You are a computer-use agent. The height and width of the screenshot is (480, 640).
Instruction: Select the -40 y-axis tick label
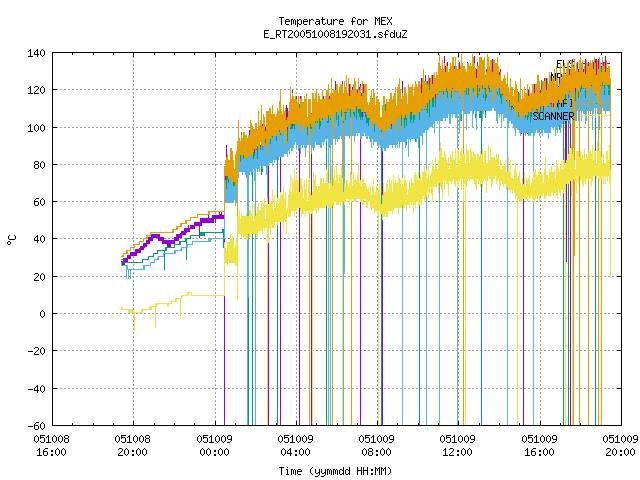pos(36,389)
